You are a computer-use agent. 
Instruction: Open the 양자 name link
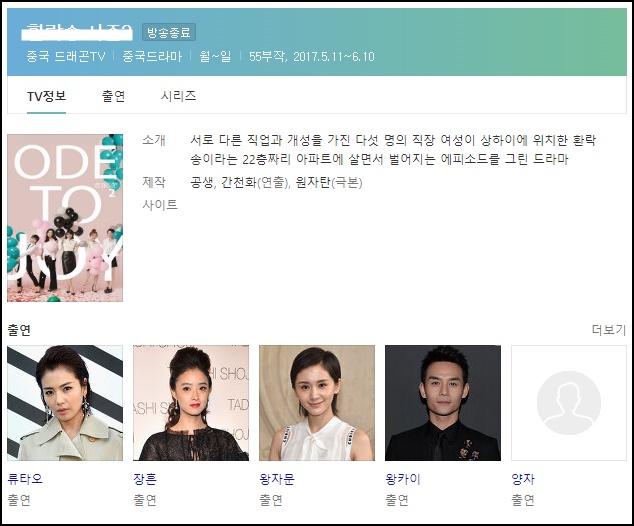[523, 479]
